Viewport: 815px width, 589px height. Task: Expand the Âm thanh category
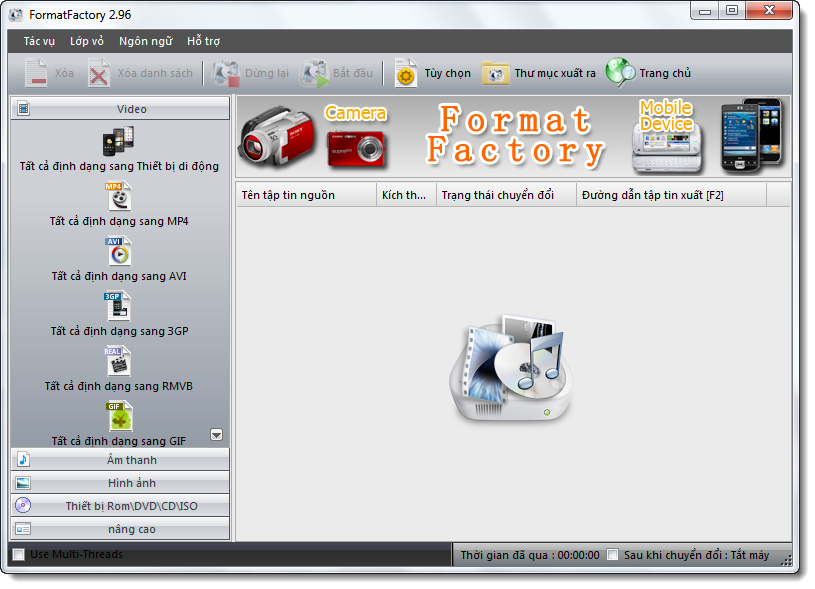[x=120, y=460]
